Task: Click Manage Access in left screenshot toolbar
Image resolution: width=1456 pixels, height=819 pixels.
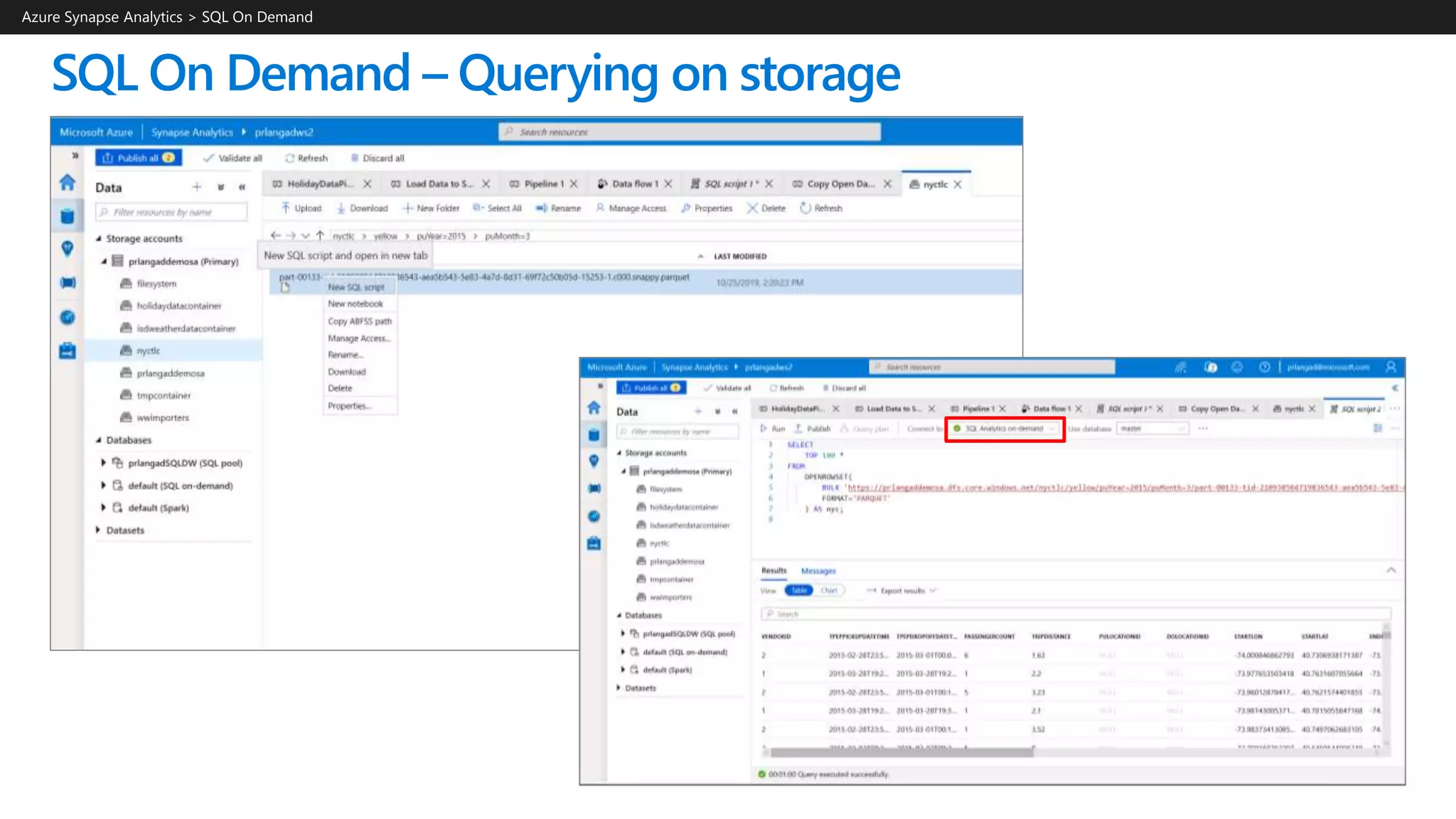Action: pos(631,208)
